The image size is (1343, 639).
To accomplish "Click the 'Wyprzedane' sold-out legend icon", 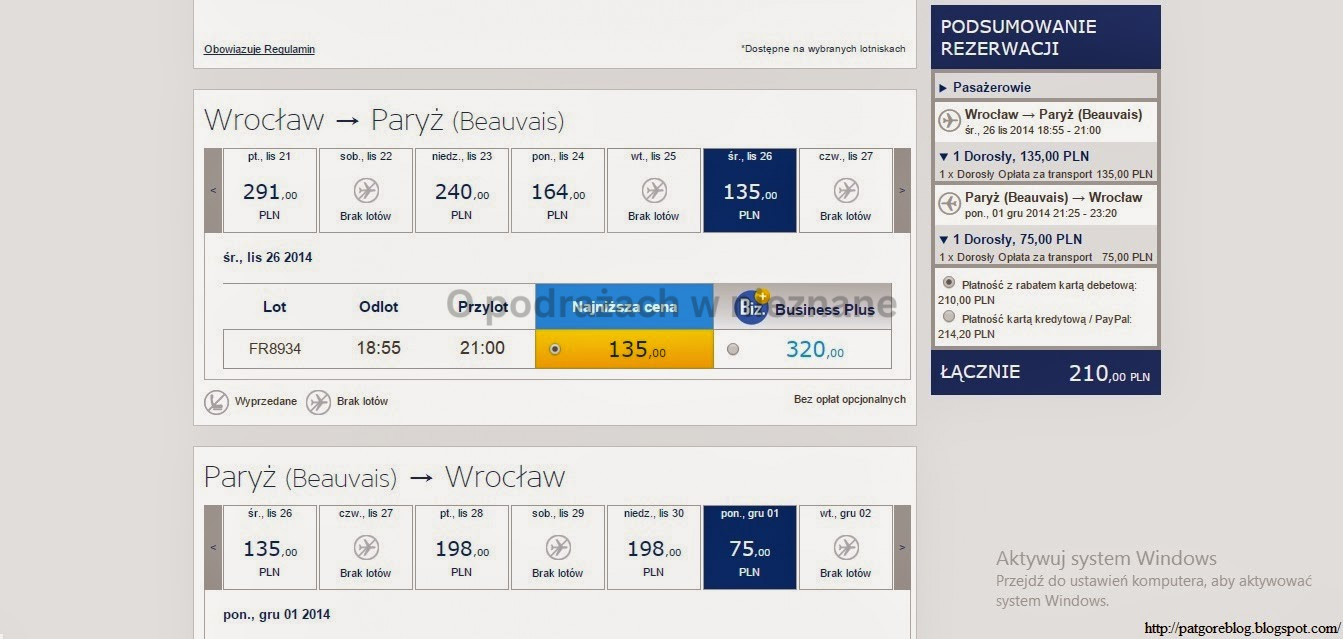I will click(x=216, y=402).
